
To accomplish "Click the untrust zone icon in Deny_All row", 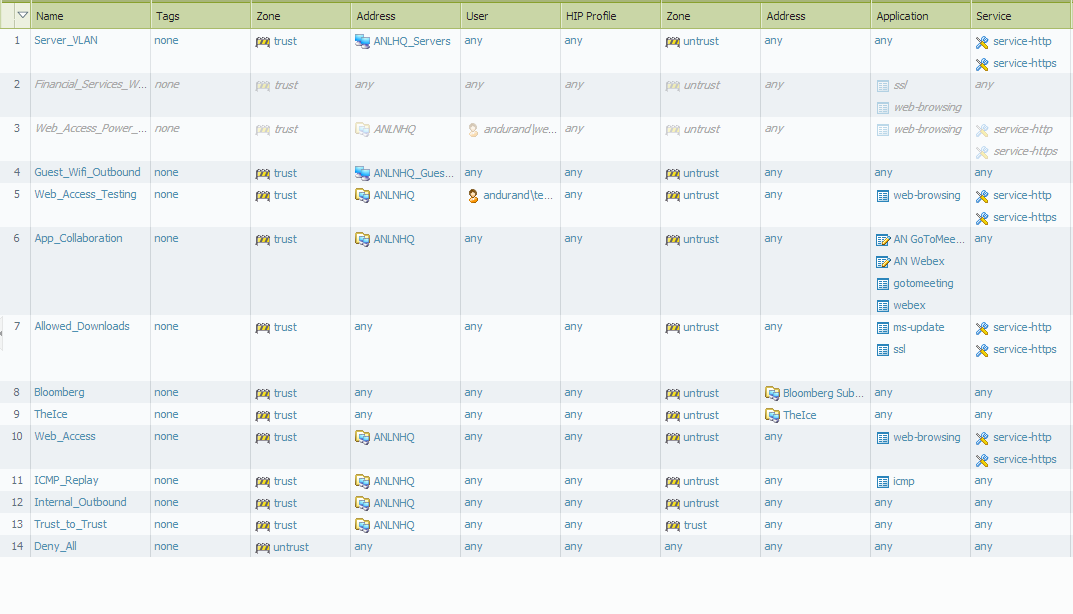I will point(263,548).
